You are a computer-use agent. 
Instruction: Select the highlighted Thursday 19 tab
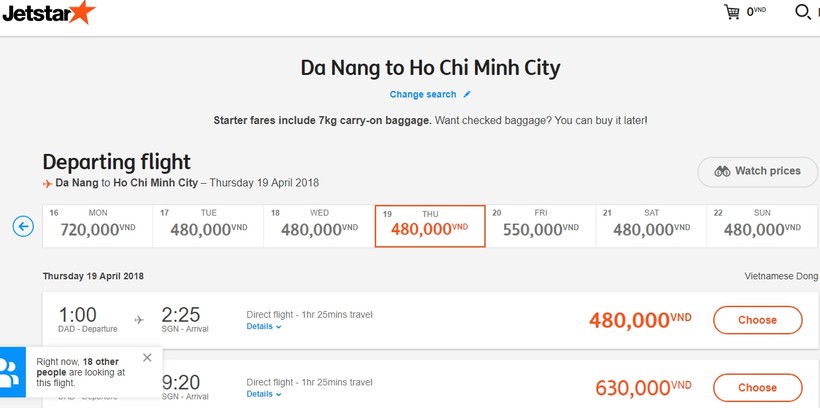click(430, 226)
